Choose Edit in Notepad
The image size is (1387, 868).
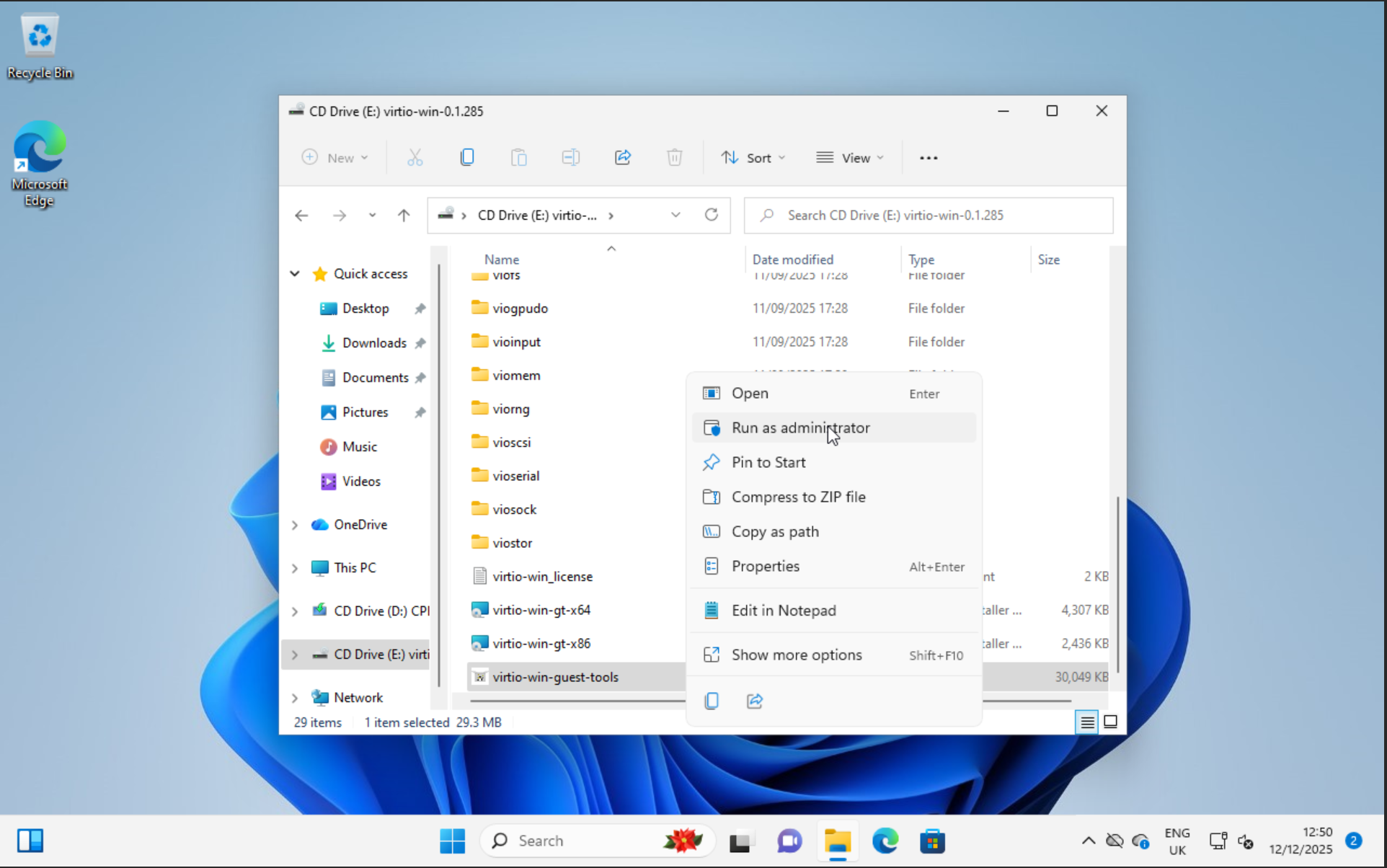[x=833, y=611]
